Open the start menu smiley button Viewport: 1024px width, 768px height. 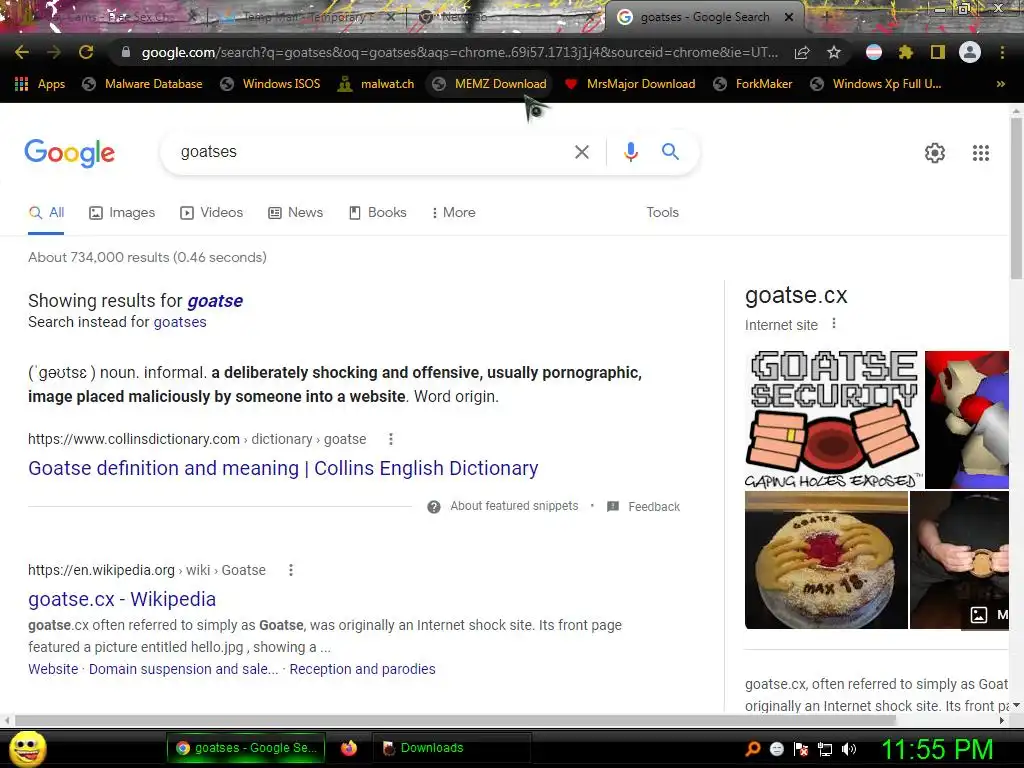[x=27, y=749]
